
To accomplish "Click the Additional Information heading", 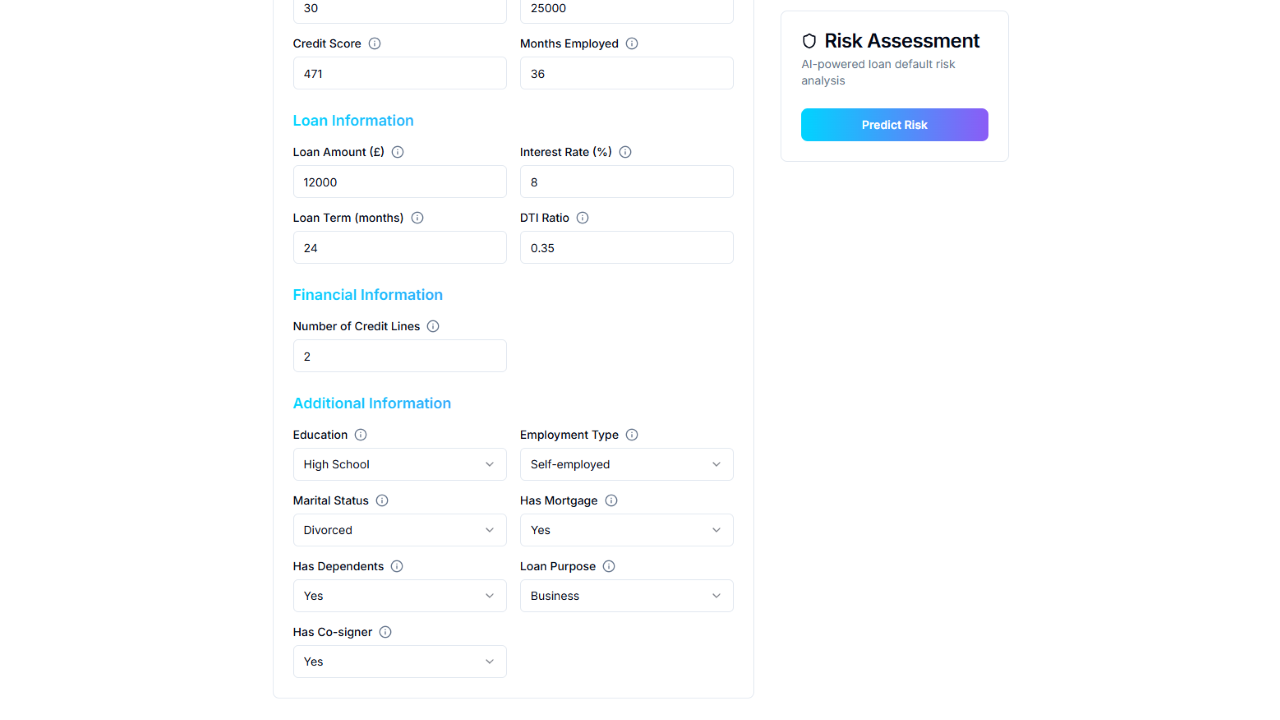I will tap(372, 403).
